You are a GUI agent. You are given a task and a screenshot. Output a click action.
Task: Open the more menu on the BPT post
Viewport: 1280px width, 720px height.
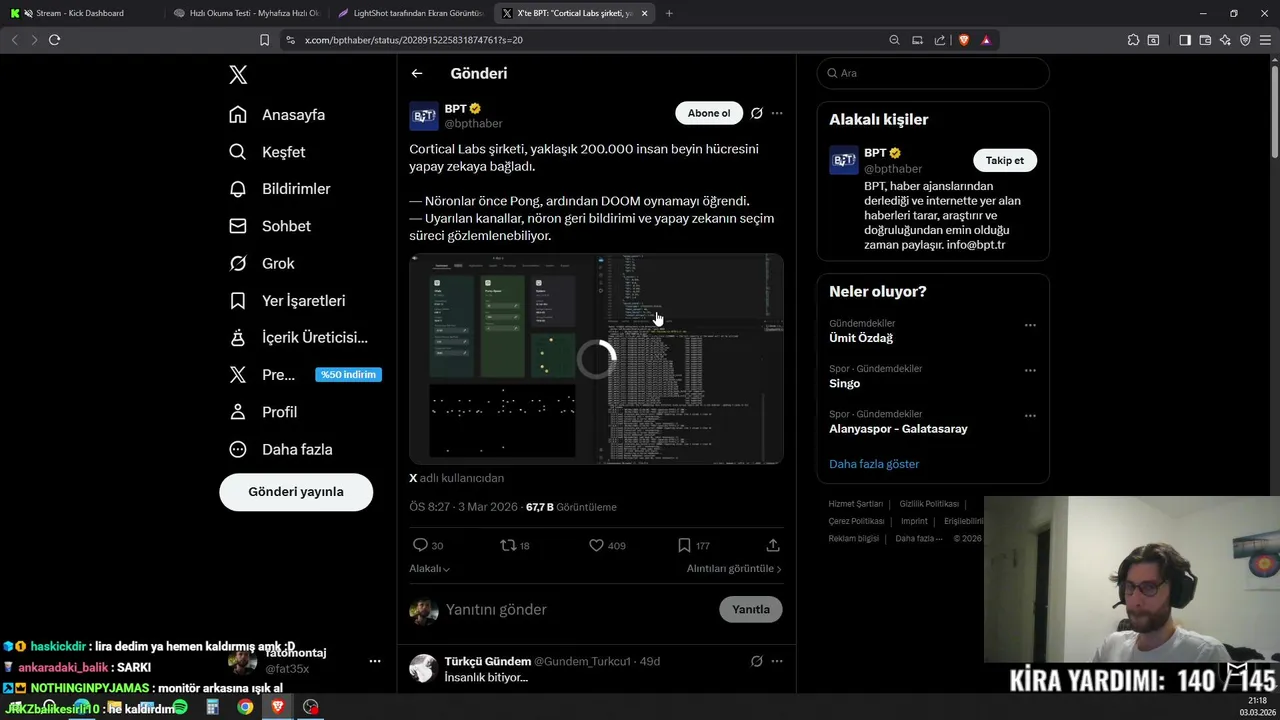point(777,113)
